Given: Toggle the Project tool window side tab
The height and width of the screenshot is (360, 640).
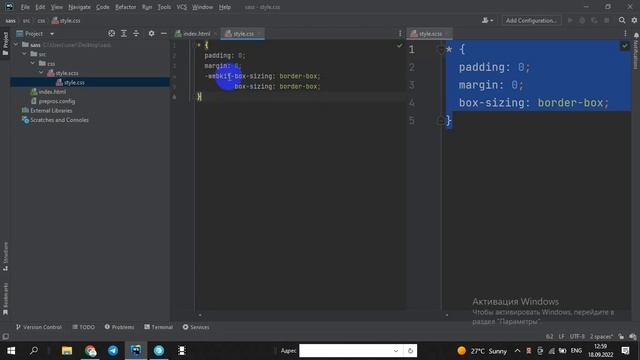Looking at the screenshot, I should click(x=5, y=44).
